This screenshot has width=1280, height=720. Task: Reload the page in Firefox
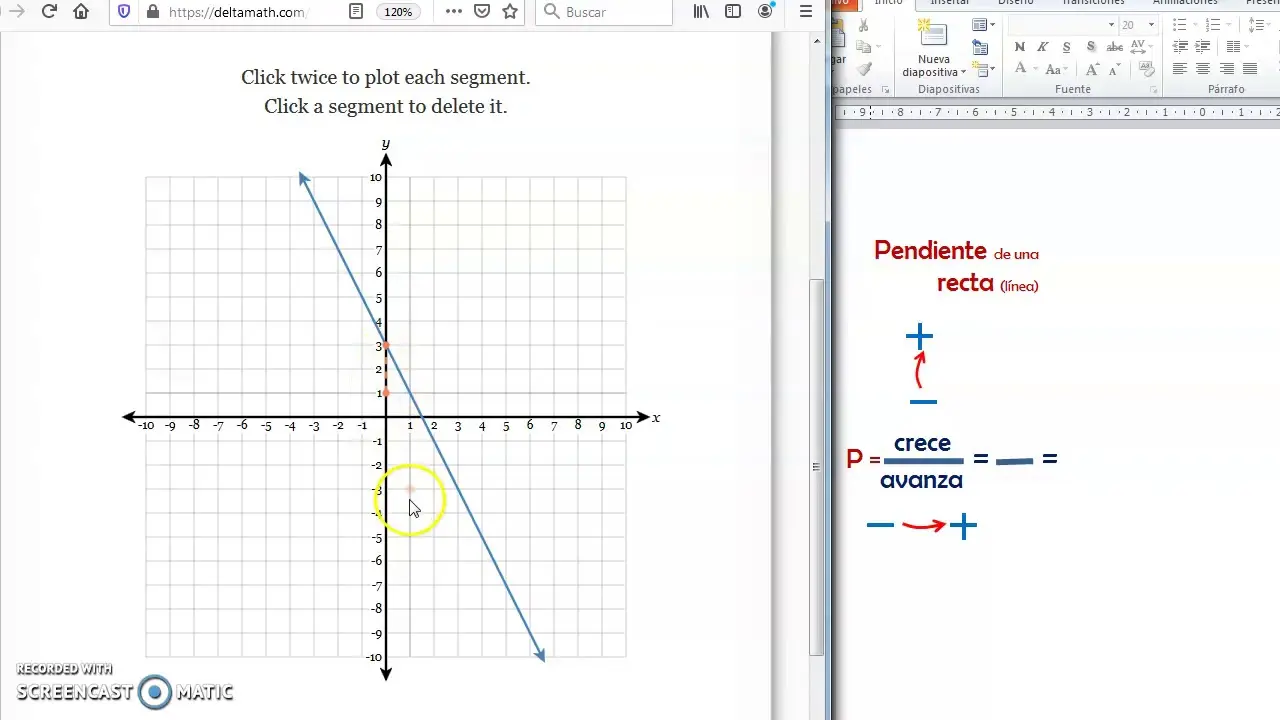point(49,12)
